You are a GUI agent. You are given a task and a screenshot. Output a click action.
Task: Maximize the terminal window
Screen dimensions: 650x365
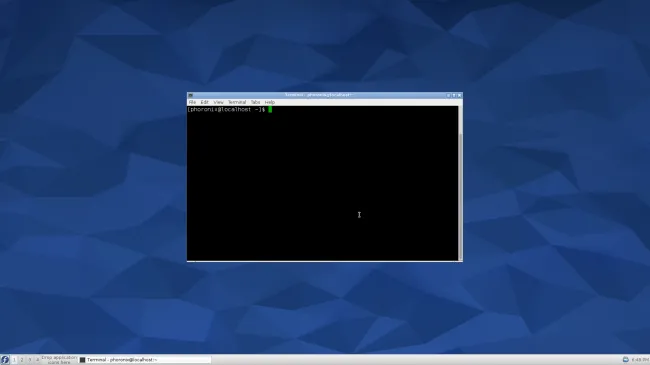(x=454, y=95)
